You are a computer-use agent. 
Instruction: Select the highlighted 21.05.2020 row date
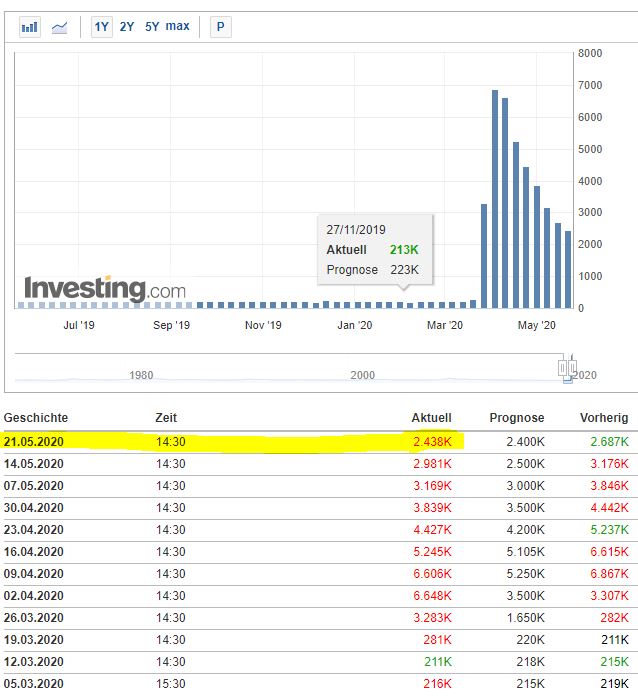click(34, 441)
